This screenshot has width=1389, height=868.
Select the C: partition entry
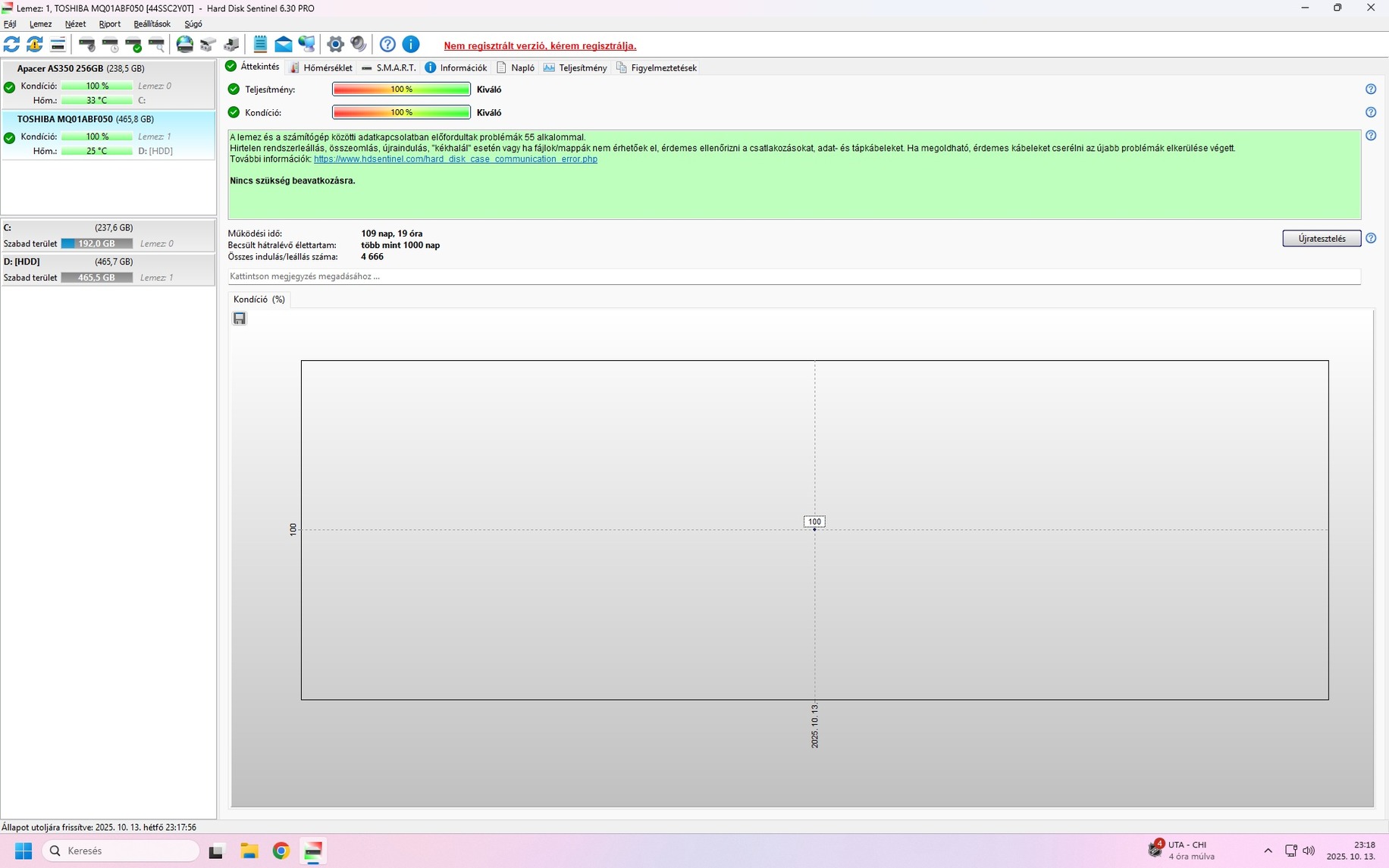coord(108,236)
